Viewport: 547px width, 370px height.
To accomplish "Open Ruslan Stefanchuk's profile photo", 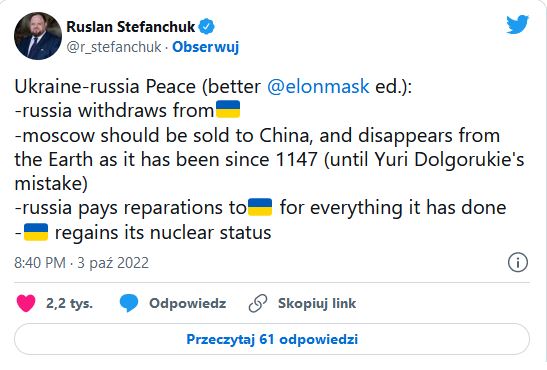I will tap(38, 36).
